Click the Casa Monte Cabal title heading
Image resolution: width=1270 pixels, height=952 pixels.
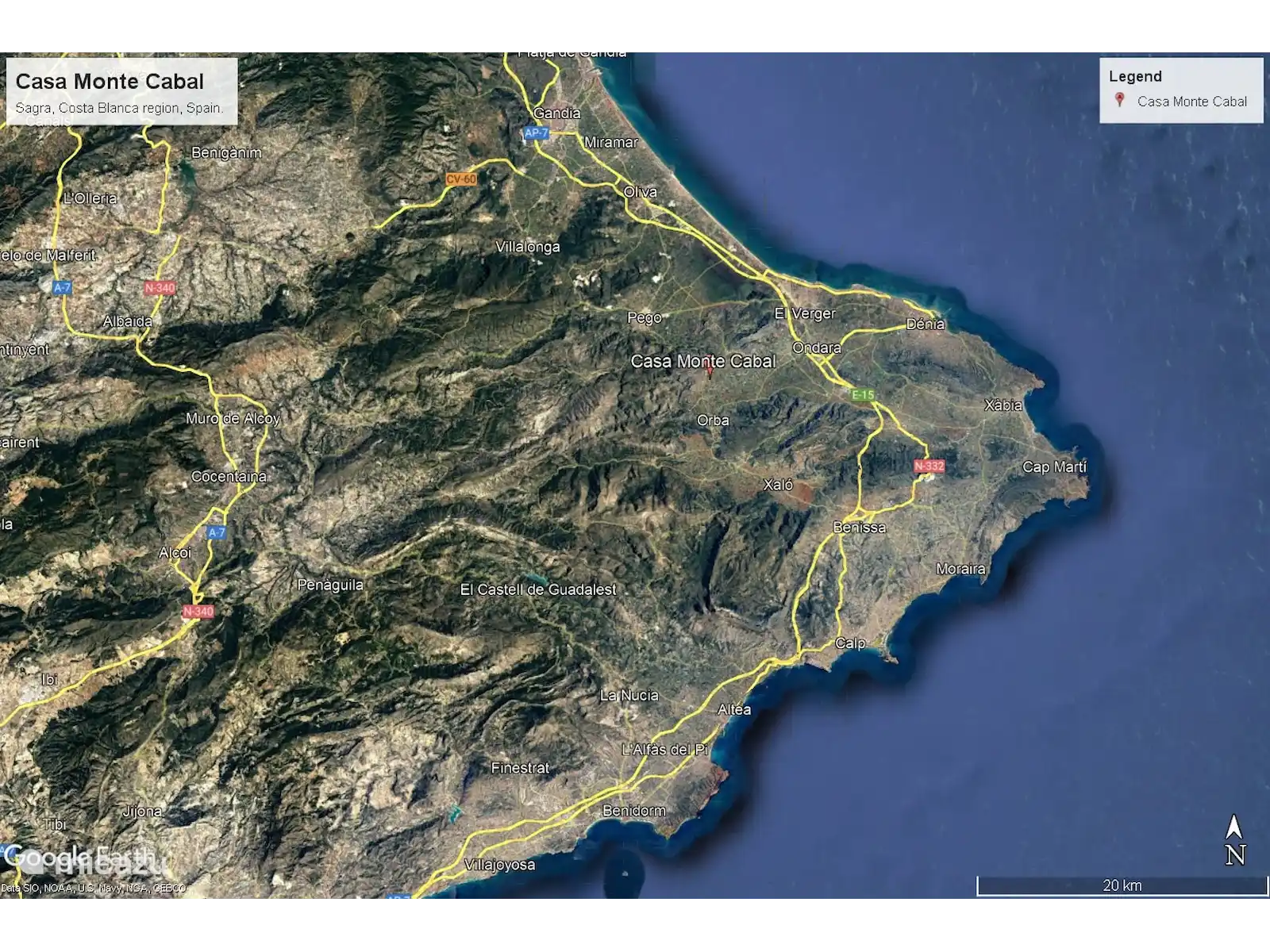point(110,82)
